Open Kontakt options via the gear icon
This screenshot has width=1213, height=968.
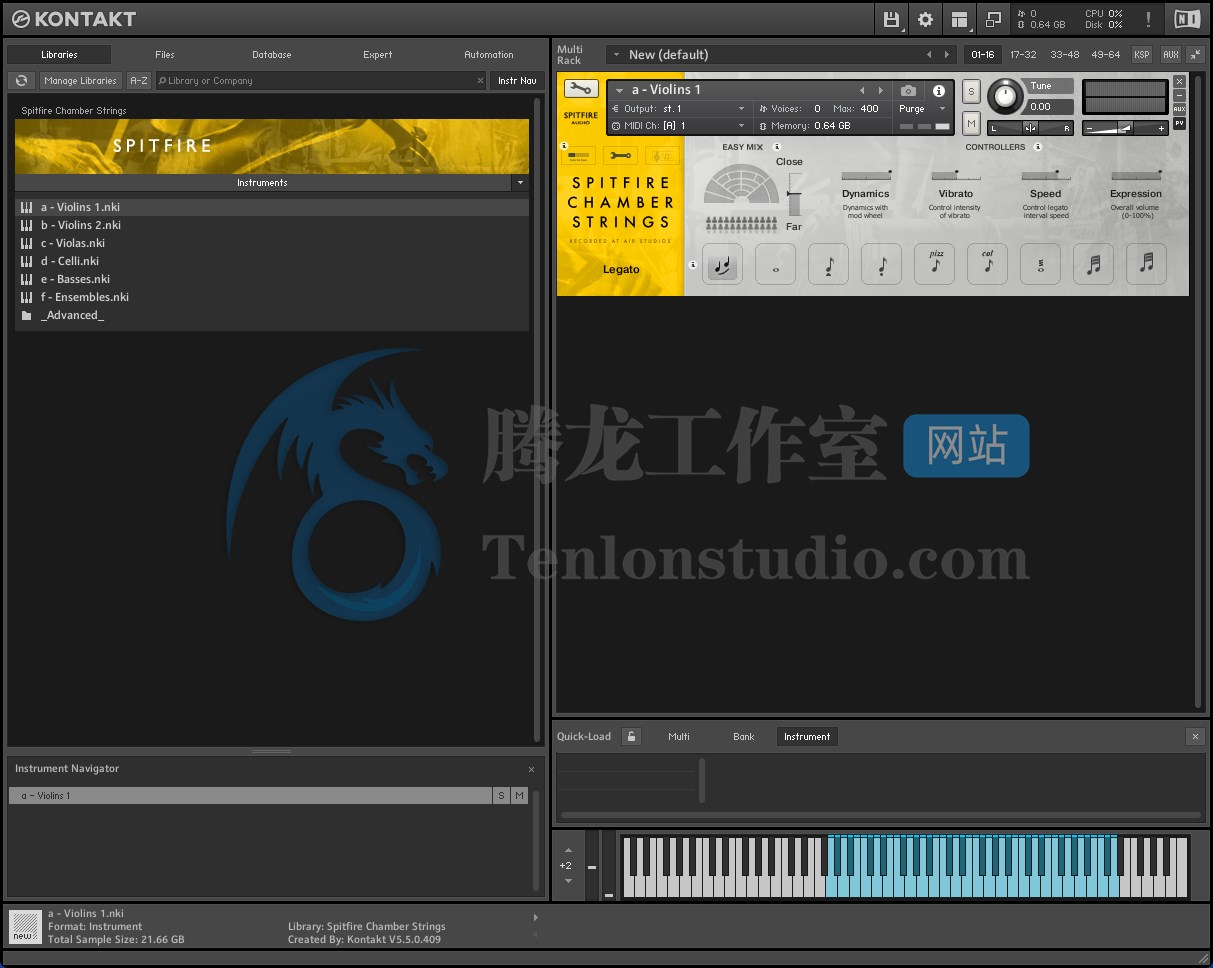tap(925, 19)
